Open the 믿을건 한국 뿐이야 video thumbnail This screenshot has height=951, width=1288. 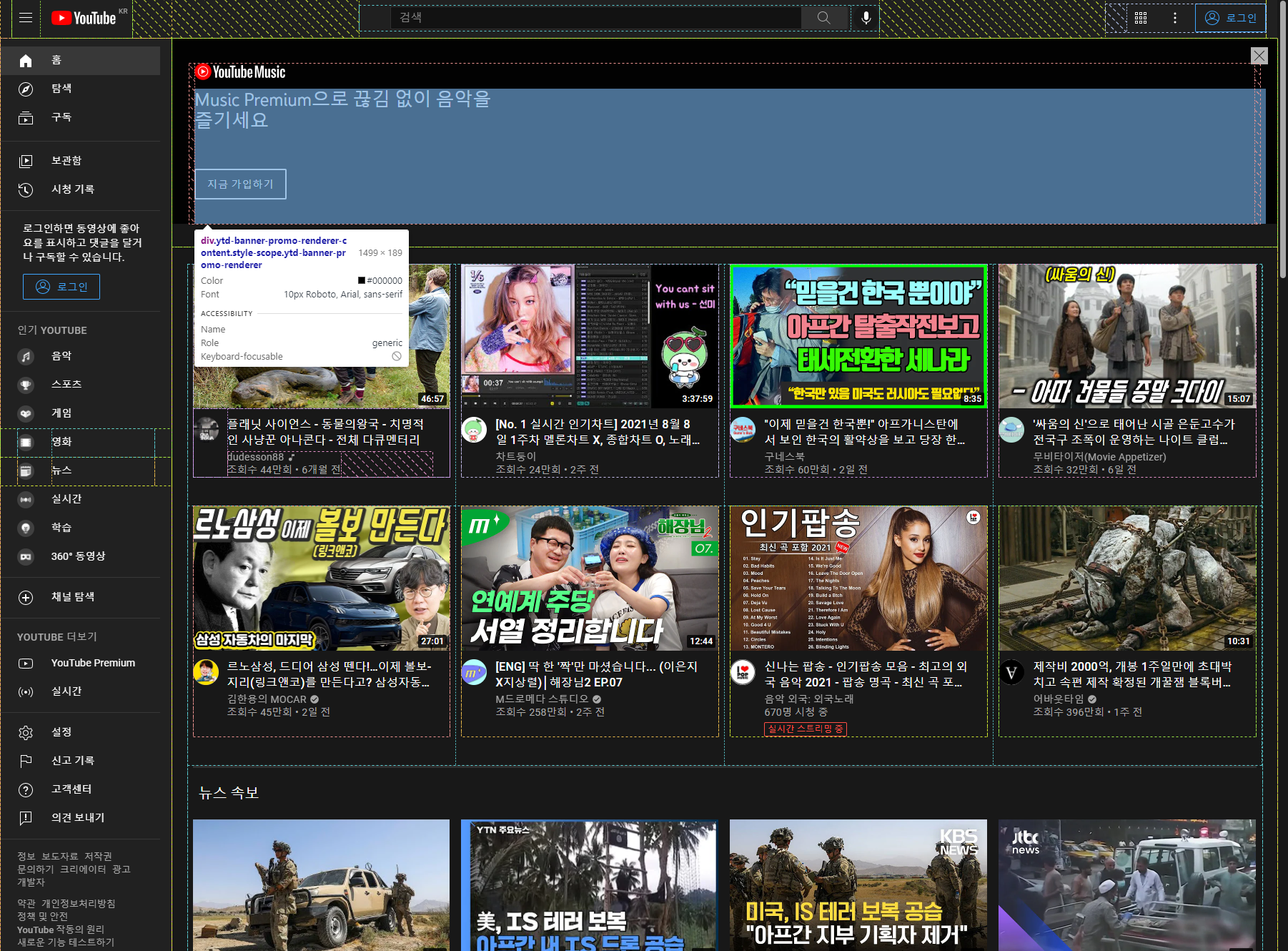click(x=858, y=336)
